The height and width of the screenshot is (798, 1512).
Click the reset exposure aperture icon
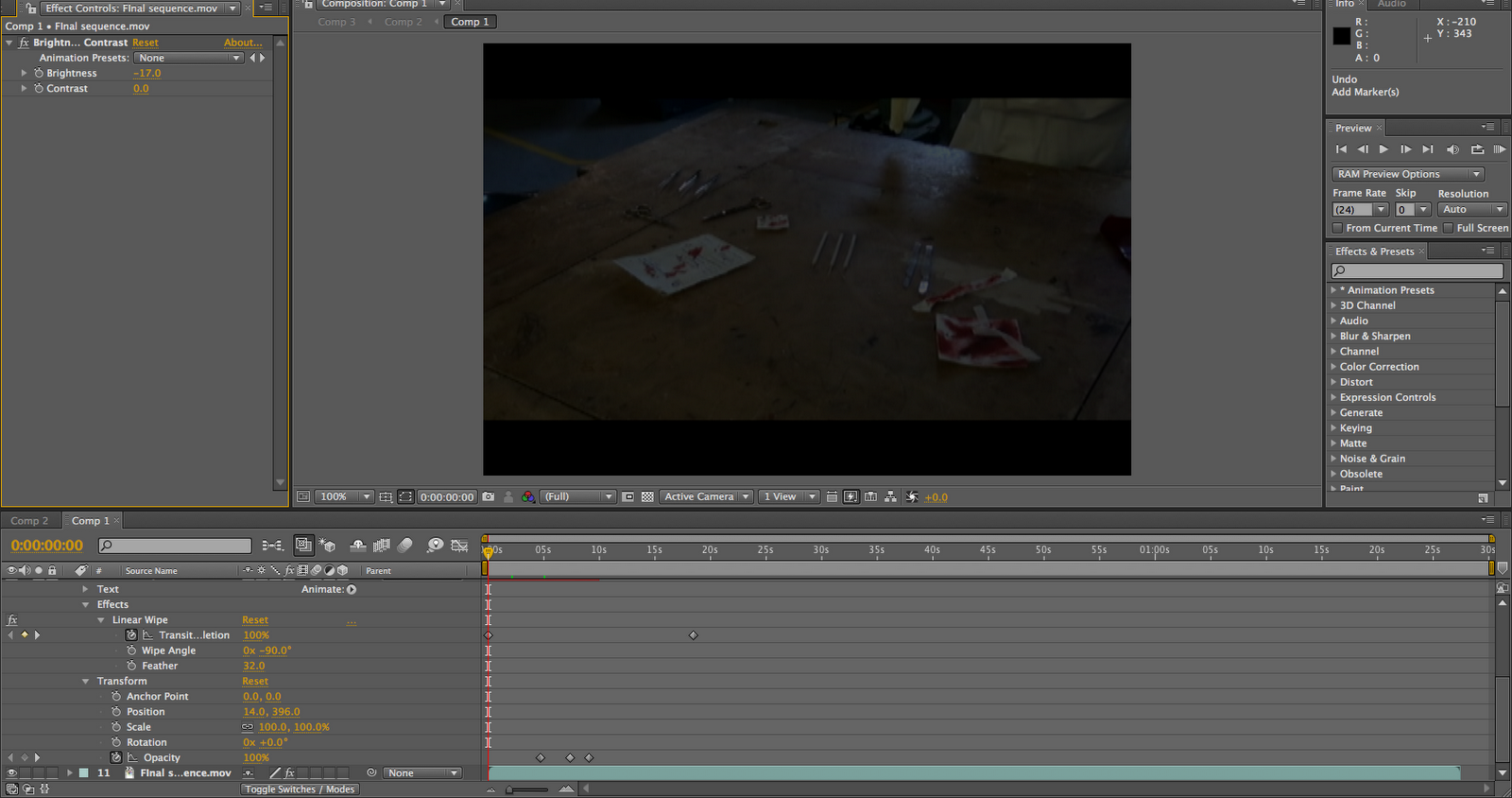(912, 496)
